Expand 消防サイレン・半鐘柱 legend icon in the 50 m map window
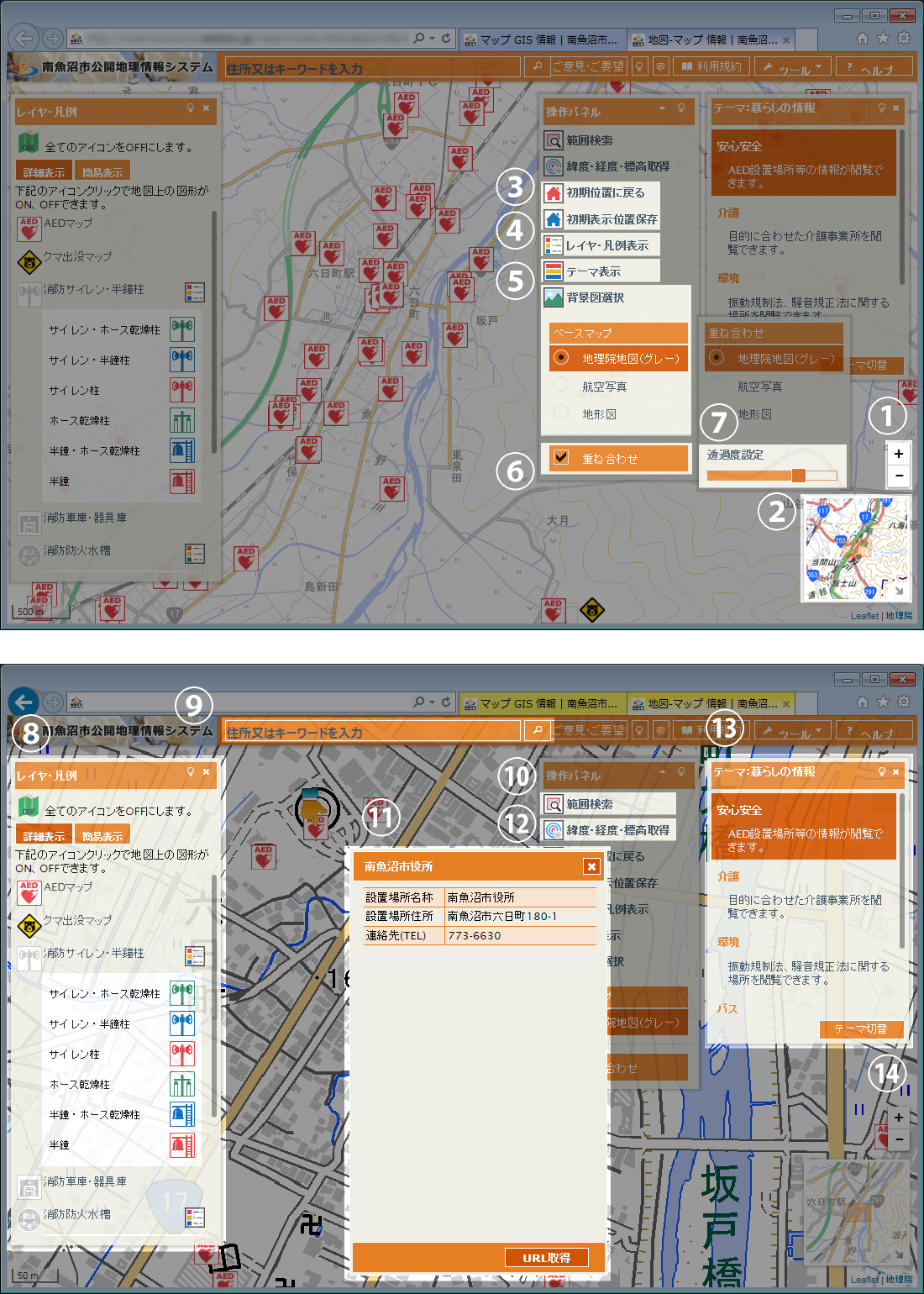Viewport: 924px width, 1294px height. click(x=195, y=955)
